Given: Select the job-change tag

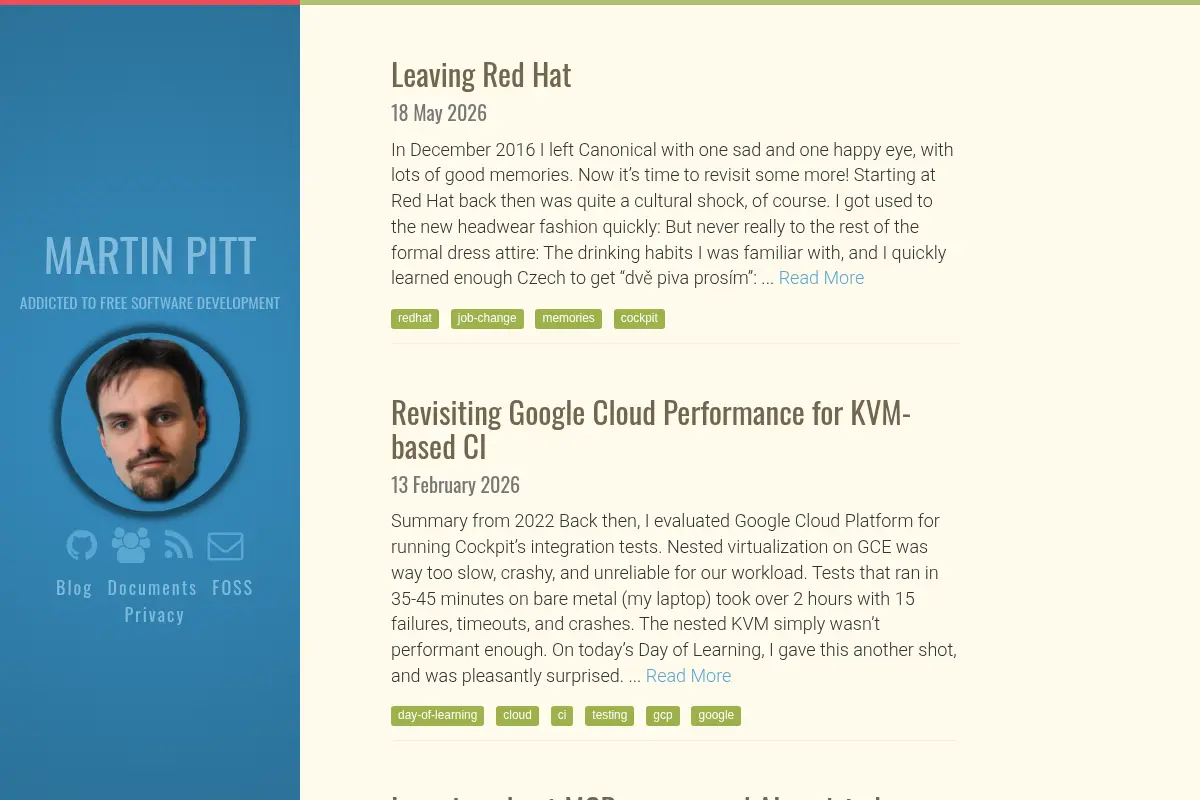Looking at the screenshot, I should point(487,319).
